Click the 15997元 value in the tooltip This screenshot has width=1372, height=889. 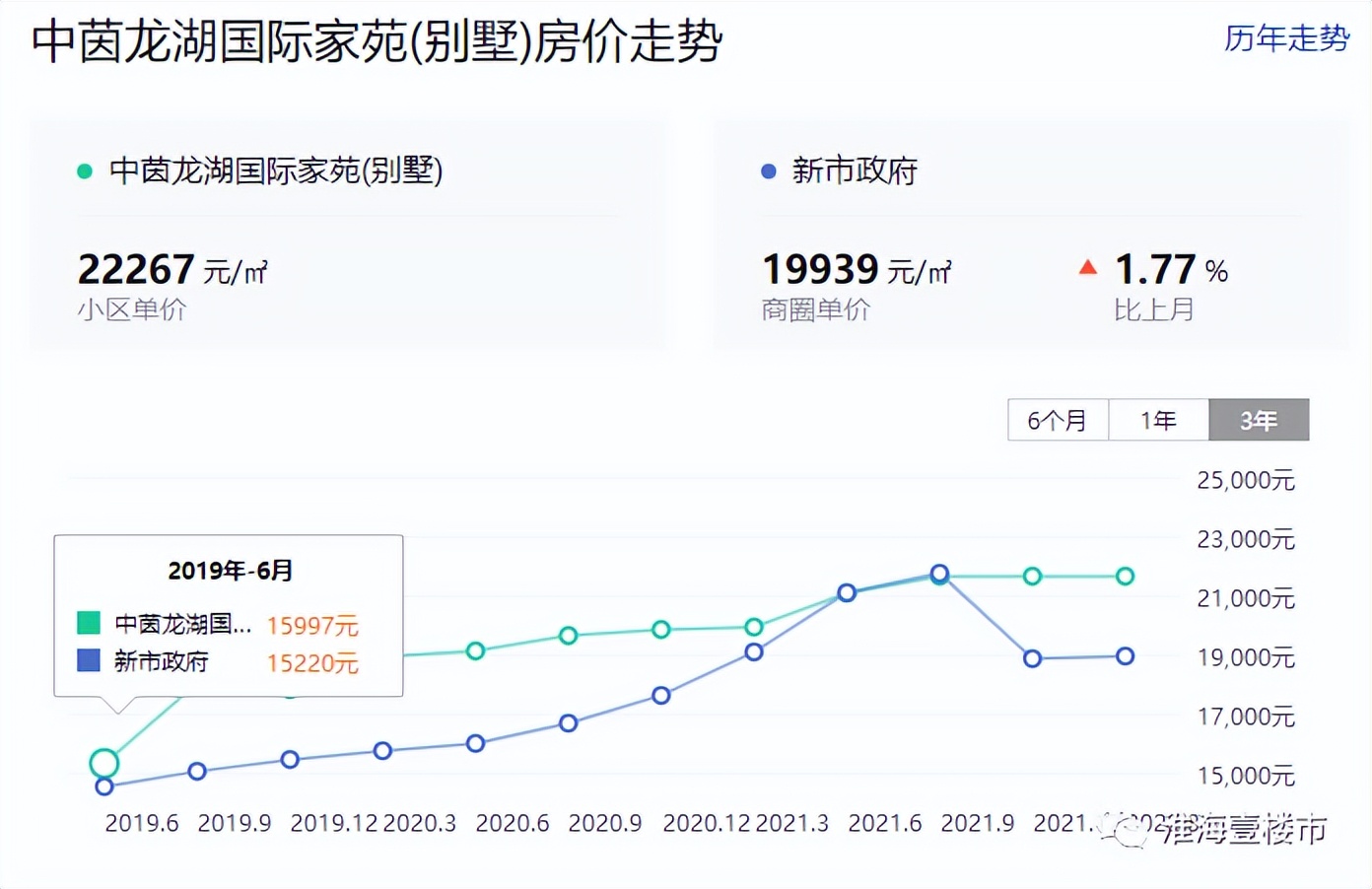[312, 625]
